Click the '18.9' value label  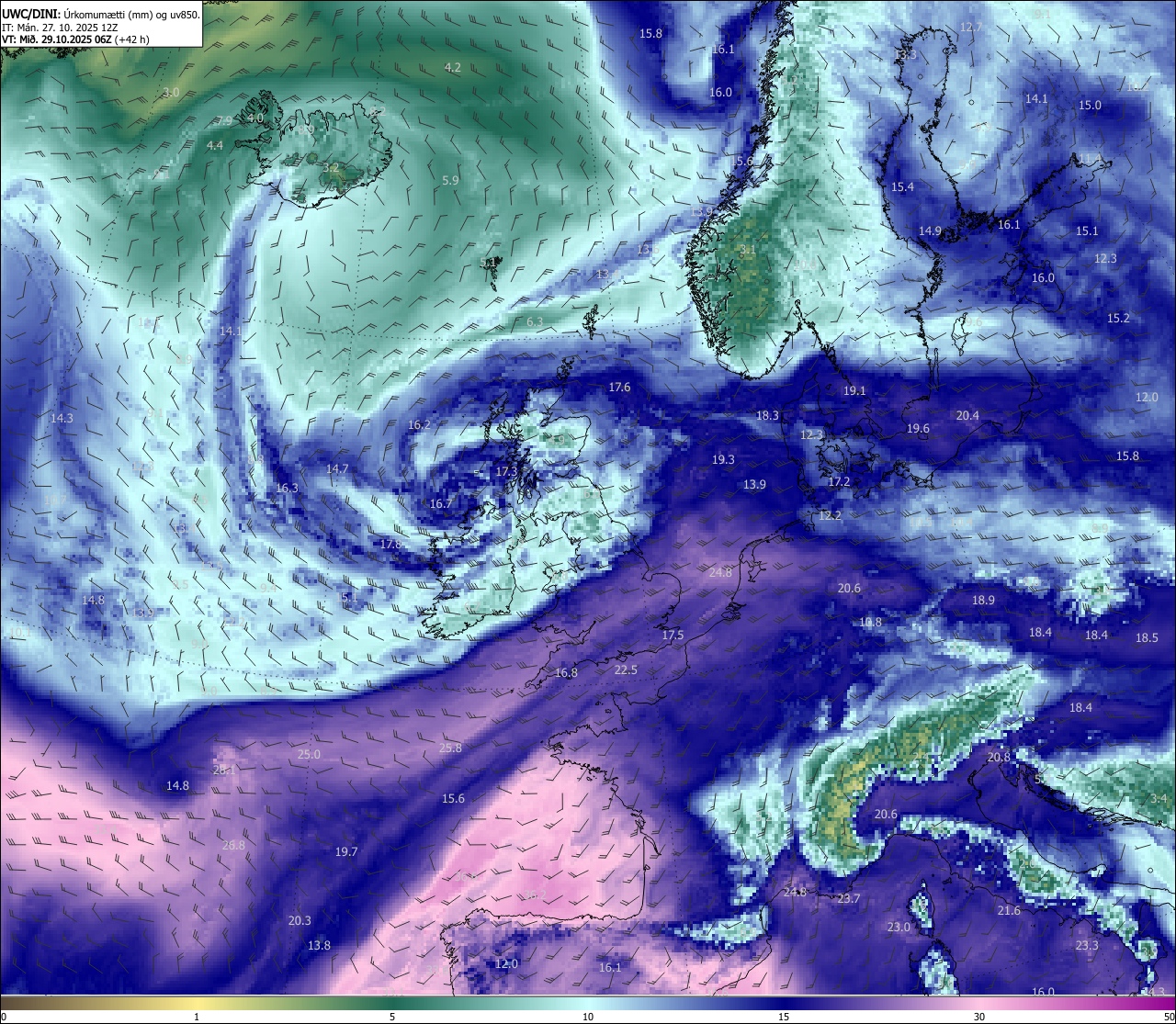(x=983, y=601)
